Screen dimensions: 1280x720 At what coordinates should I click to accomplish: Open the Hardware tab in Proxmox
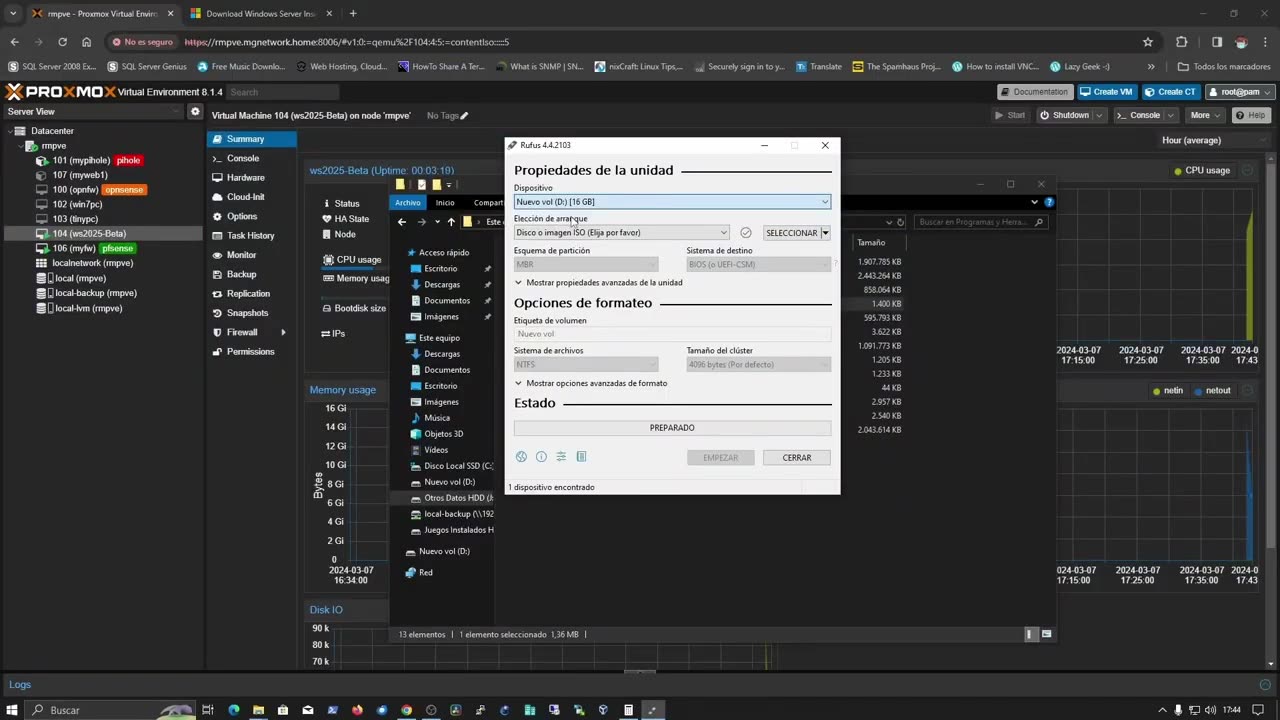point(252,178)
